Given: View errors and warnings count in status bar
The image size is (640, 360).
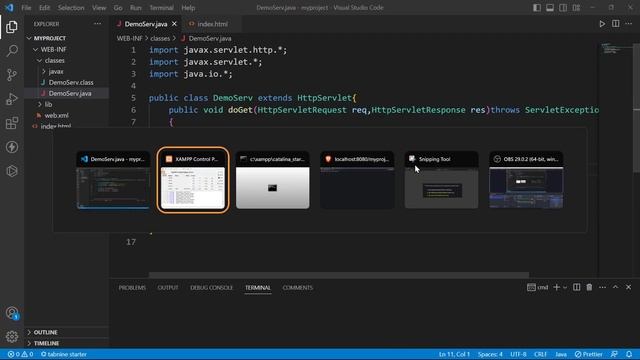Looking at the screenshot, I should click(x=20, y=354).
